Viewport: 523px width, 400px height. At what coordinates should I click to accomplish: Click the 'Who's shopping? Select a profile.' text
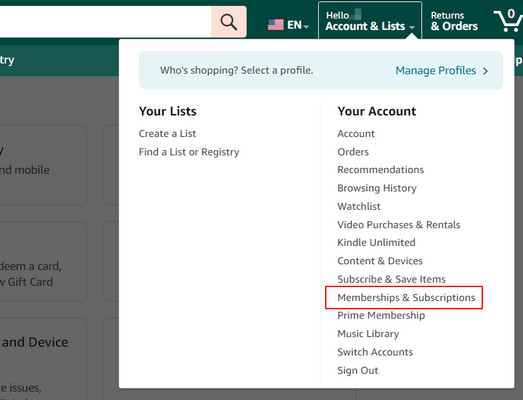coord(236,70)
